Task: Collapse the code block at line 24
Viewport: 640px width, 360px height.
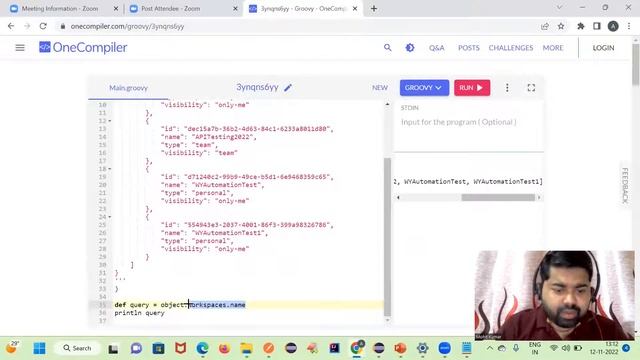Action: click(110, 217)
